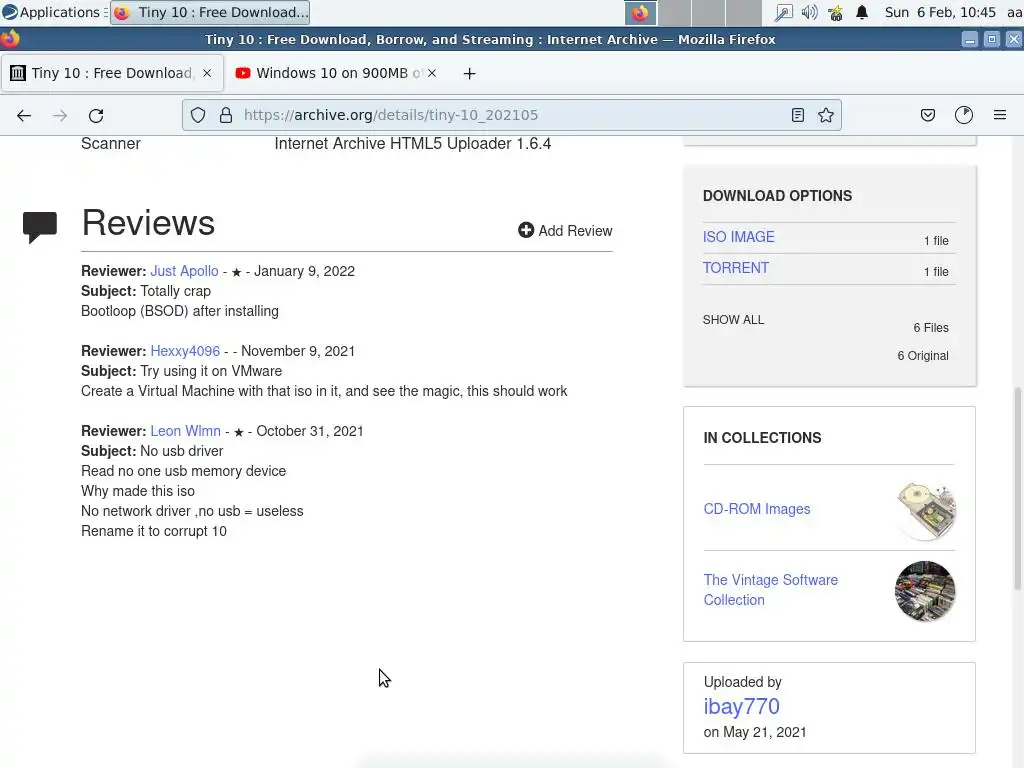
Task: Click the Vintage Software Collection thumbnail
Action: [925, 591]
